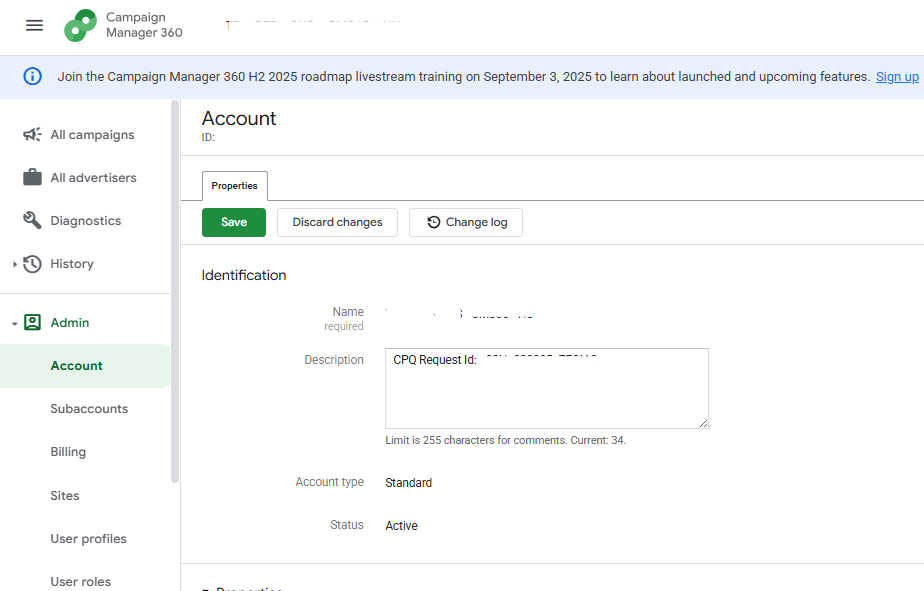Click the clock icon on Change log button
924x591 pixels.
(x=432, y=222)
